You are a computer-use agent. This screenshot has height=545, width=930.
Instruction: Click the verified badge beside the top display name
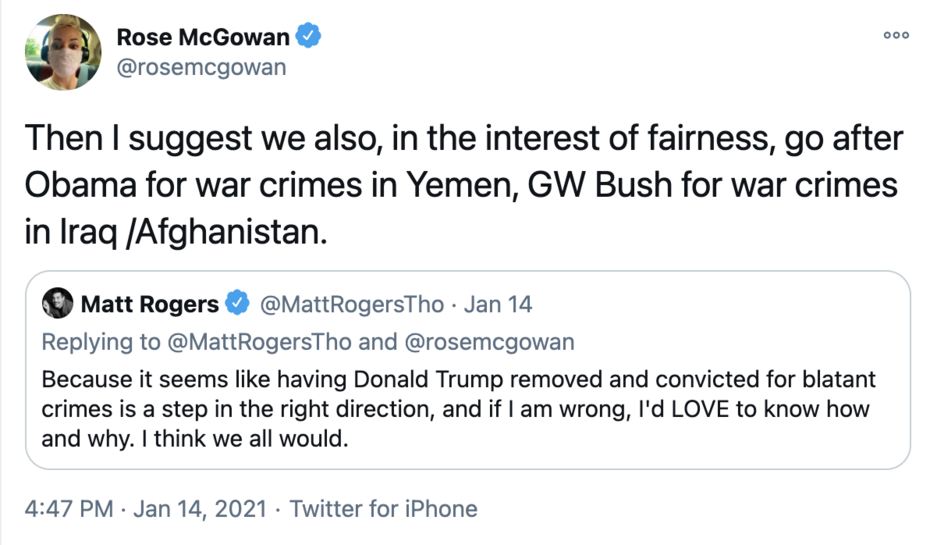pyautogui.click(x=311, y=38)
